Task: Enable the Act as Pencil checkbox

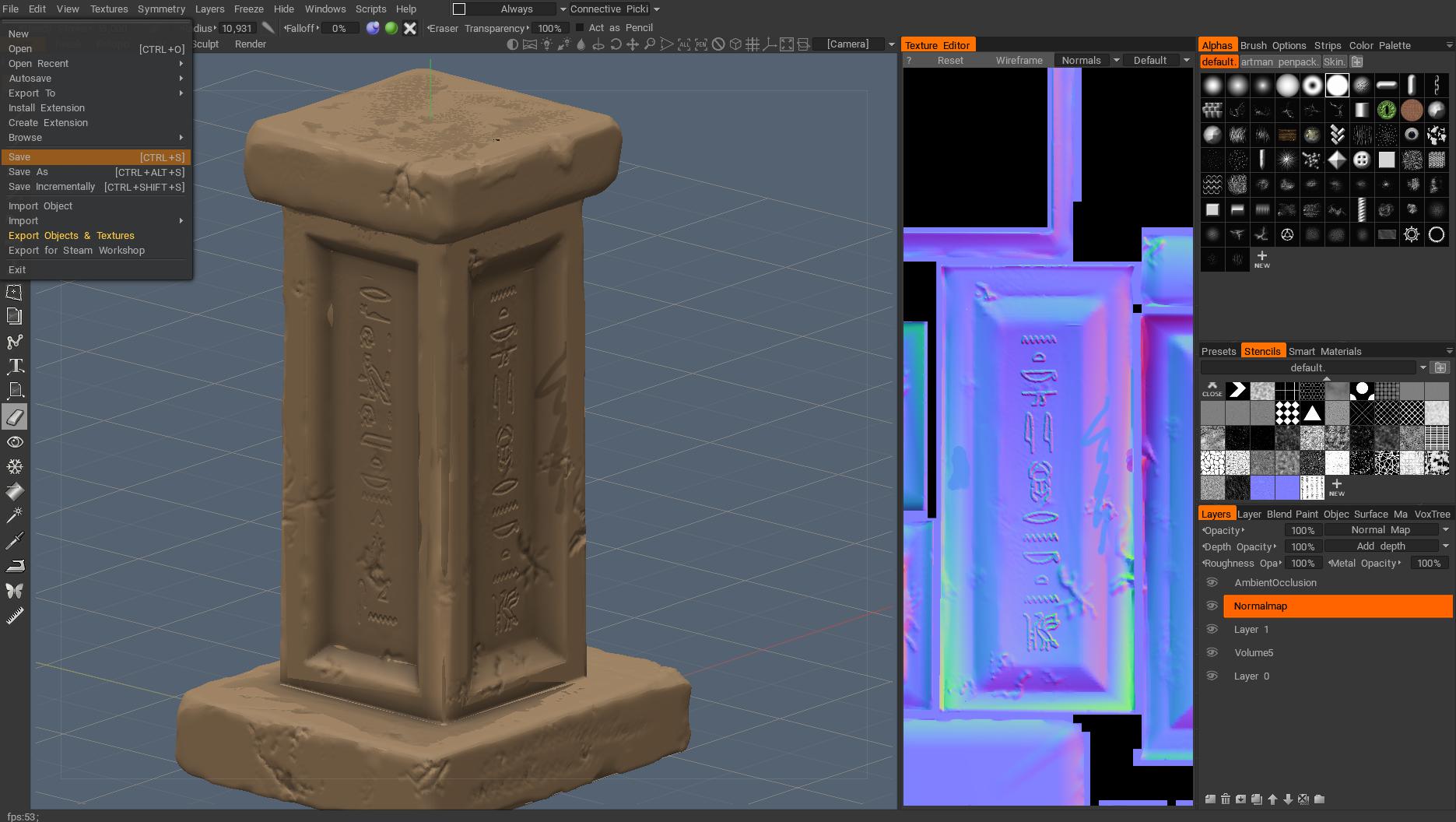Action: coord(580,27)
